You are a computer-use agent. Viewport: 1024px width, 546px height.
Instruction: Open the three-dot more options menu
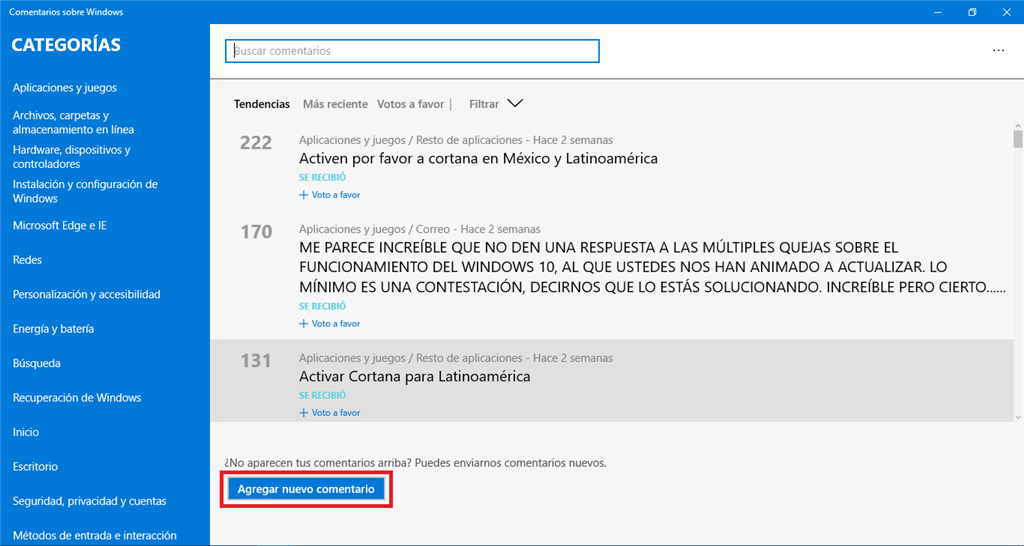tap(998, 51)
